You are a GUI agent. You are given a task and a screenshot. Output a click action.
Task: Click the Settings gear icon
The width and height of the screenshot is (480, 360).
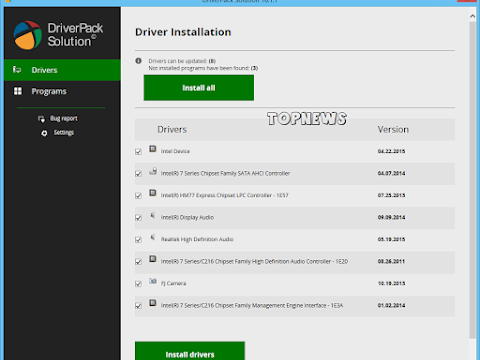(44, 133)
